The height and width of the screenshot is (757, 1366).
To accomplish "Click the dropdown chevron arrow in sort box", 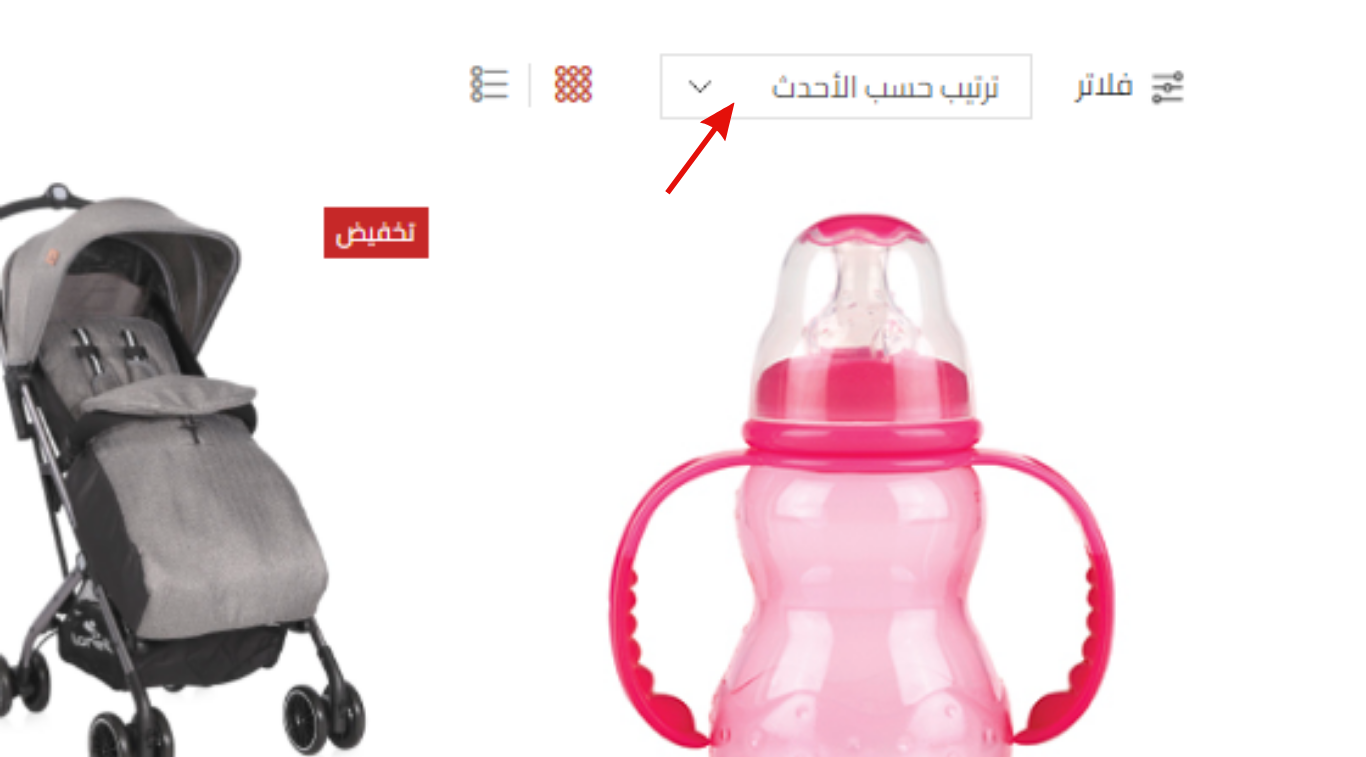I will click(x=700, y=87).
